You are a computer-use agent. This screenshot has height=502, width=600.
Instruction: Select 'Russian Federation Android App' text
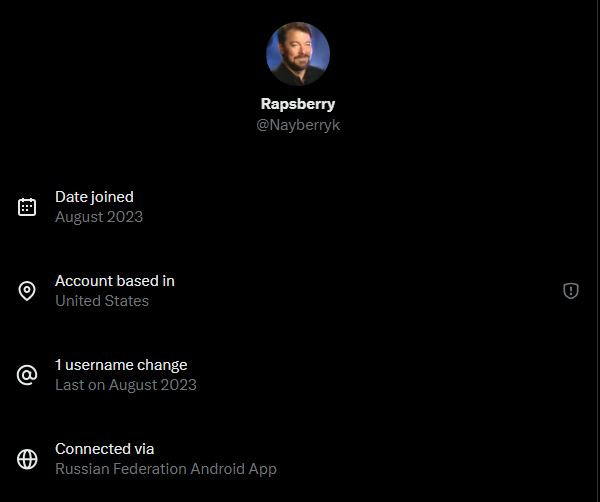point(166,469)
